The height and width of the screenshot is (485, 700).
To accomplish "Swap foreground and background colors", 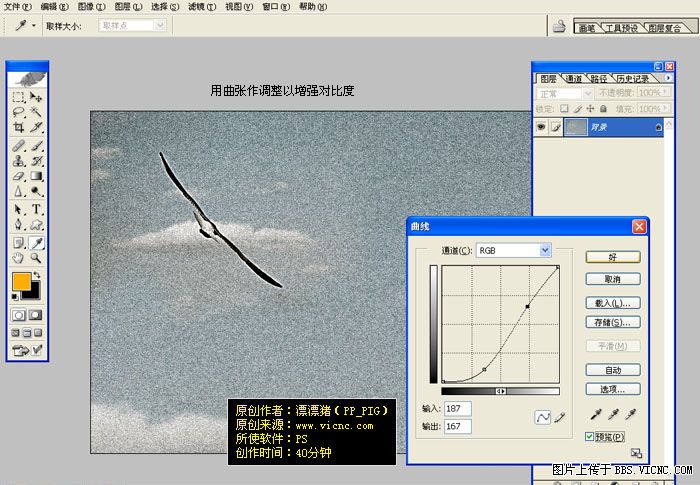I will pos(37,275).
